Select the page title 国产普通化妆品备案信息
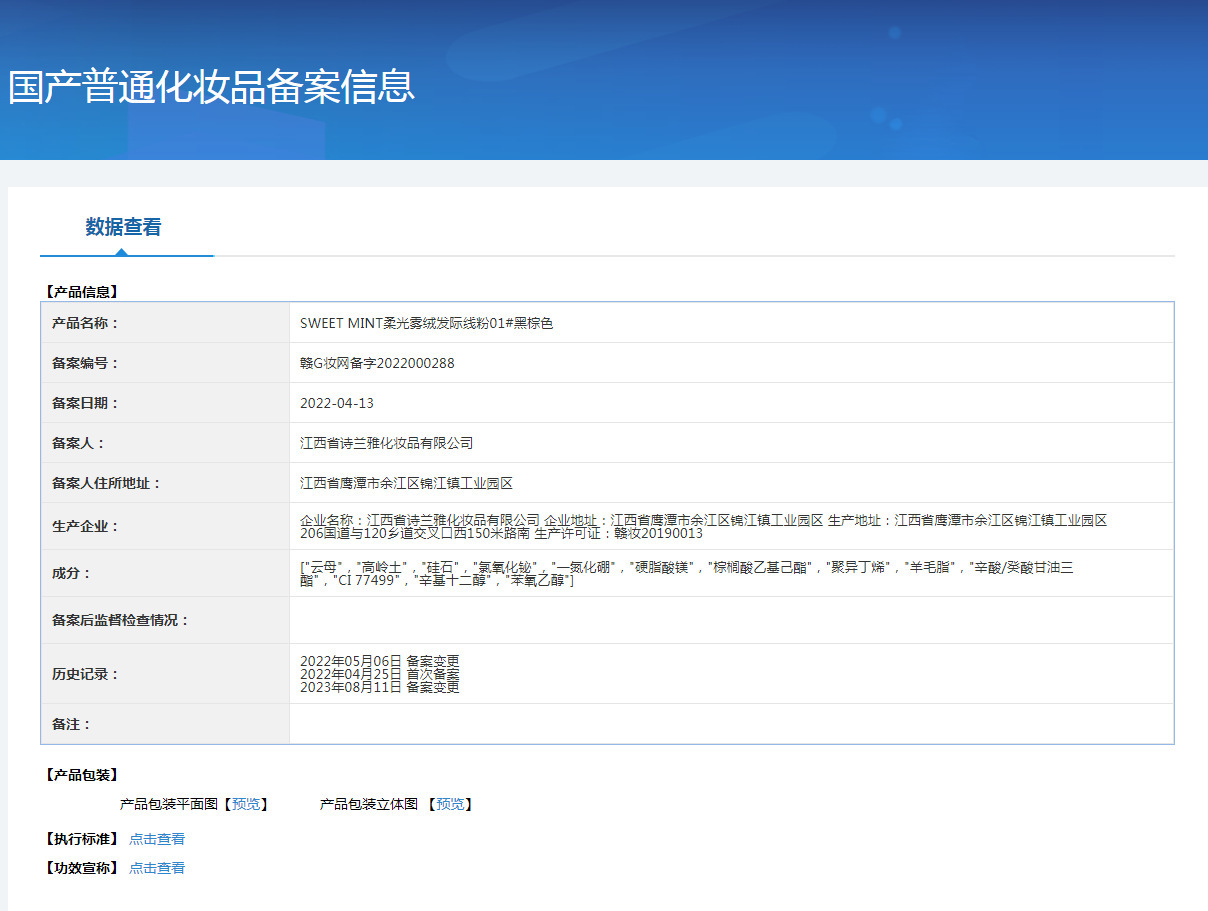 point(211,86)
